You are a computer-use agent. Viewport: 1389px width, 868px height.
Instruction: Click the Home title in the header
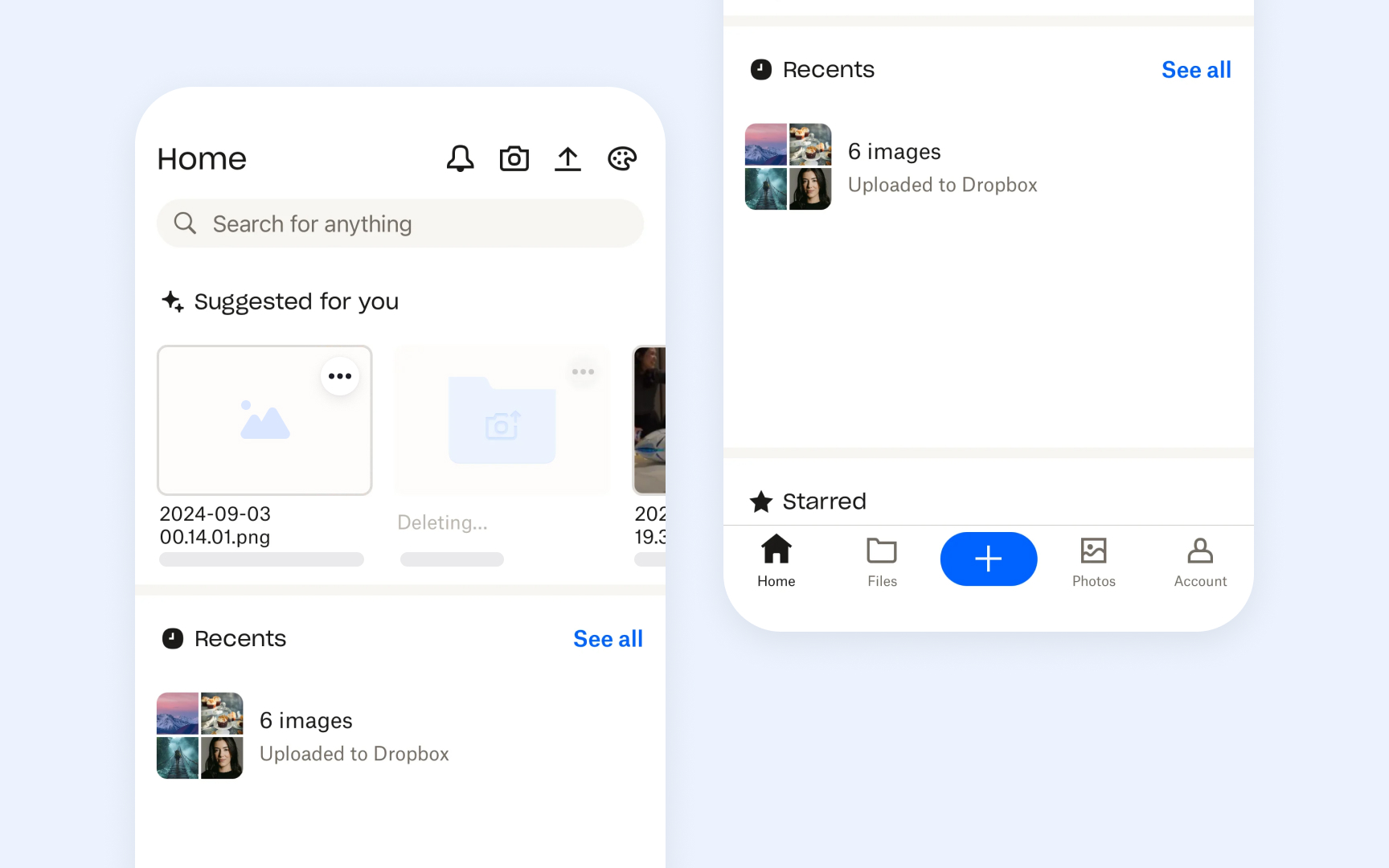pyautogui.click(x=202, y=159)
